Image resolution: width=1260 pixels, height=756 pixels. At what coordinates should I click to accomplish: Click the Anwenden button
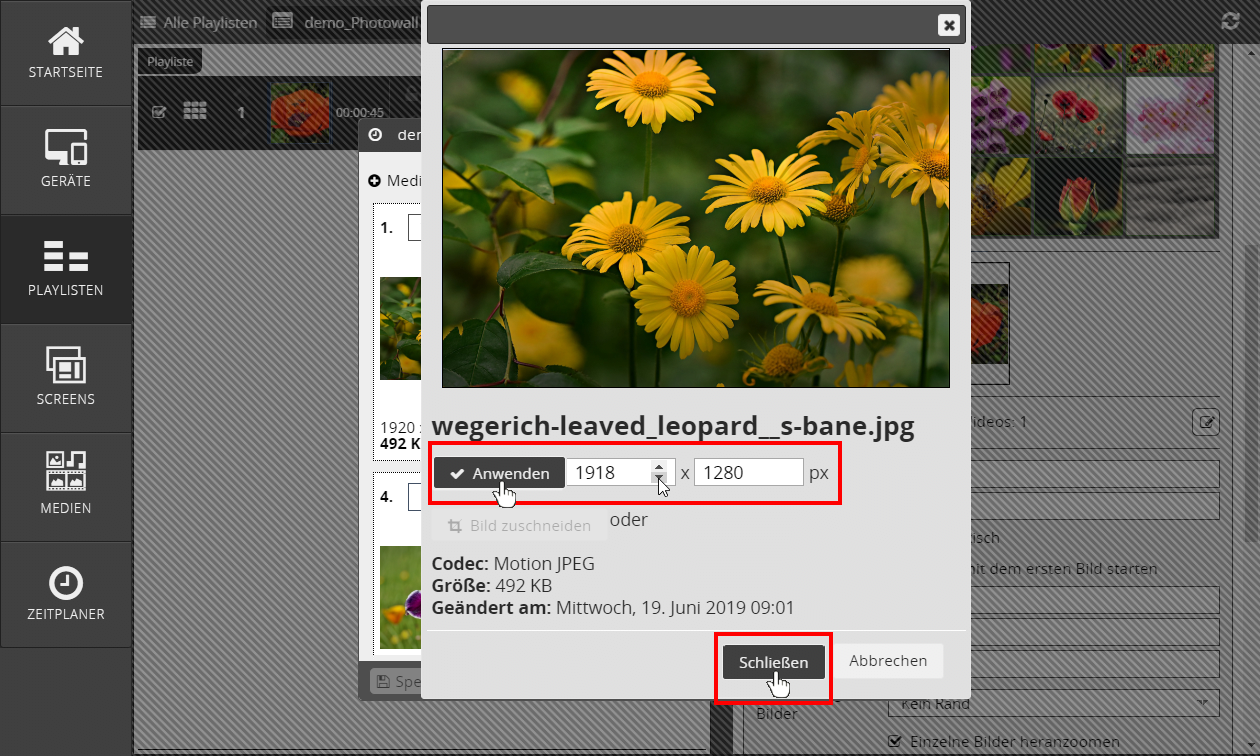click(x=499, y=473)
